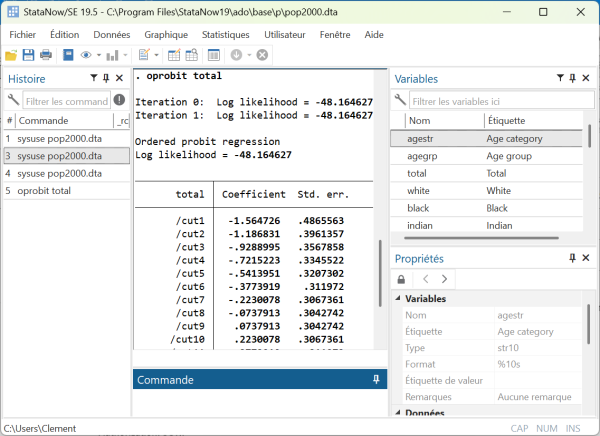Toggle the pin on the Commande panel

click(x=376, y=380)
